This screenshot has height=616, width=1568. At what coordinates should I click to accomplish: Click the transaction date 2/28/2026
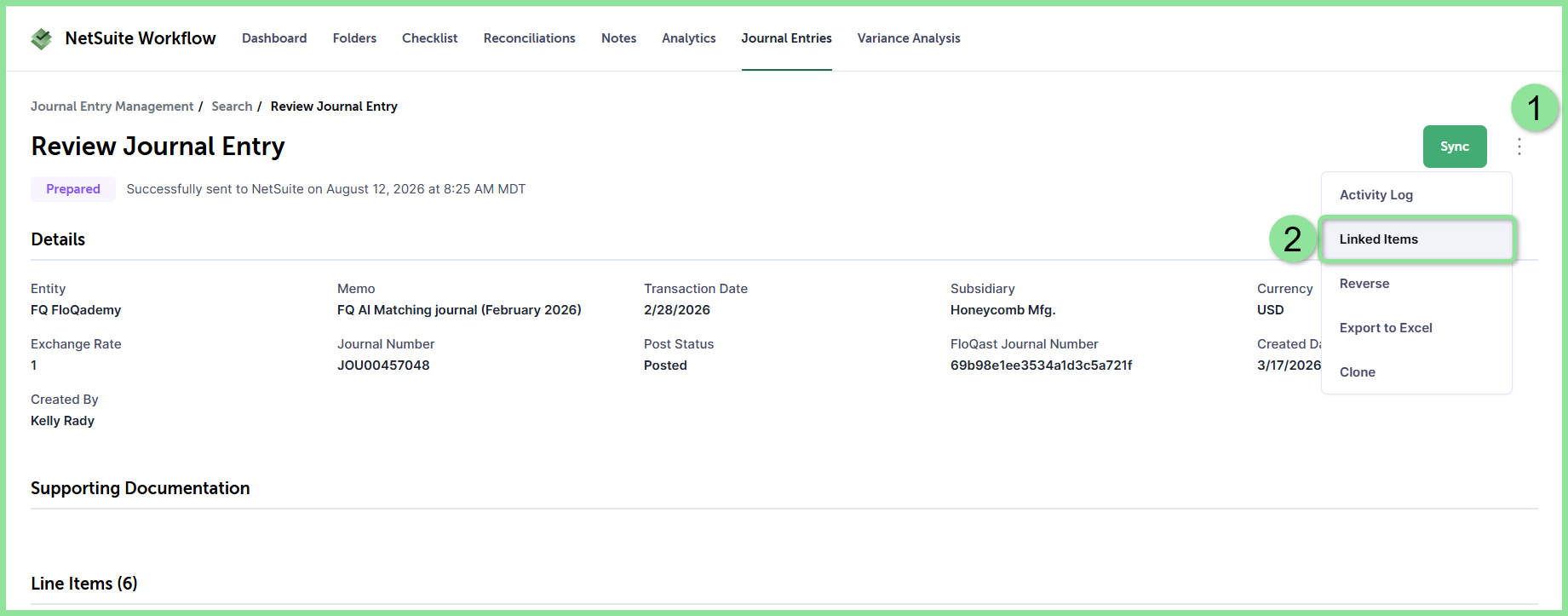(x=677, y=310)
